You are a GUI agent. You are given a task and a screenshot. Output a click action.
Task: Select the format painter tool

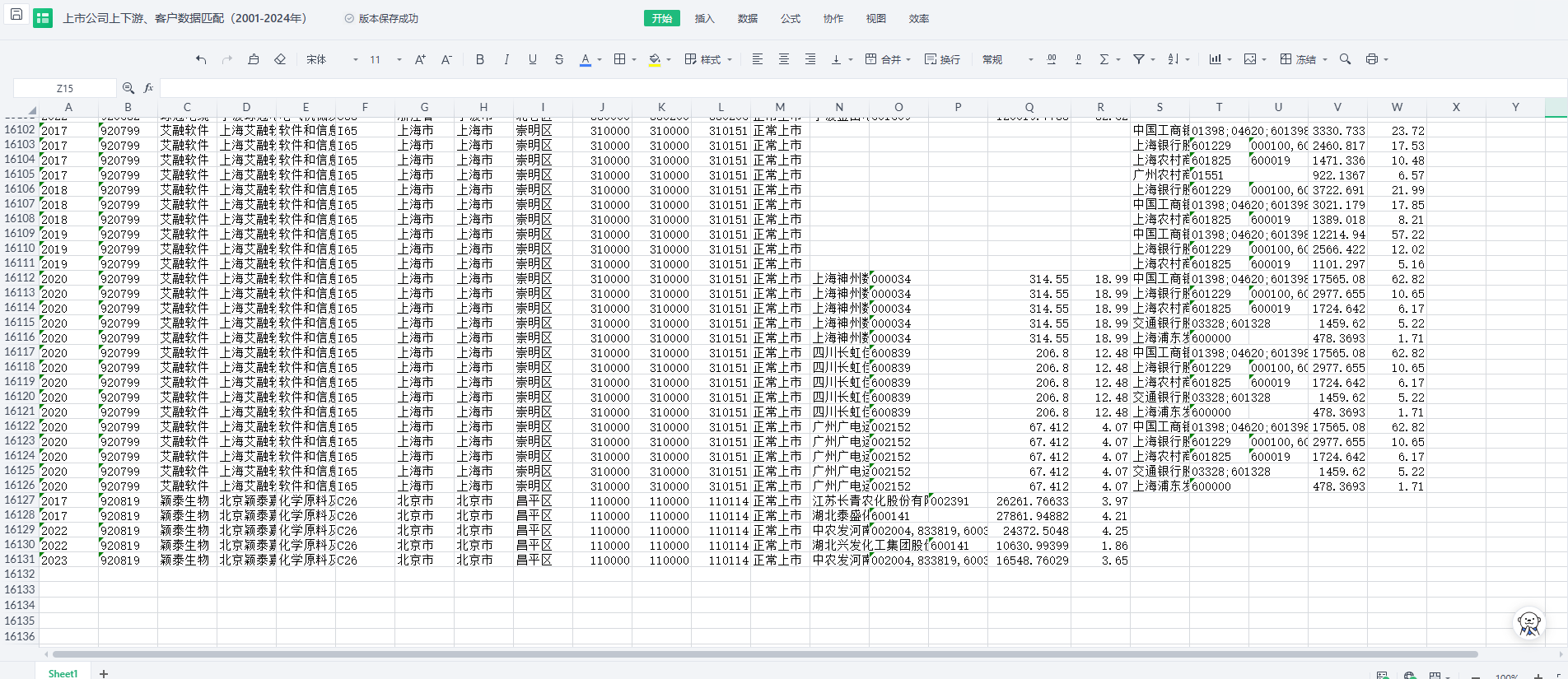point(254,59)
